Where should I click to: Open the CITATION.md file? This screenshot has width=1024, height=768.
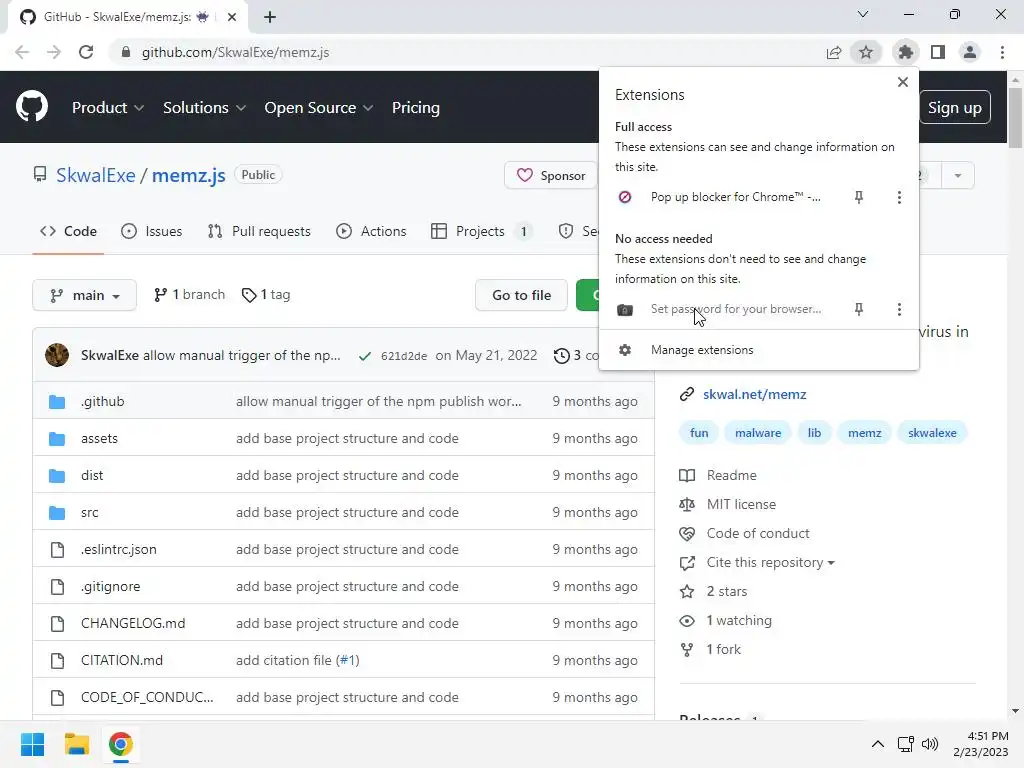[121, 660]
